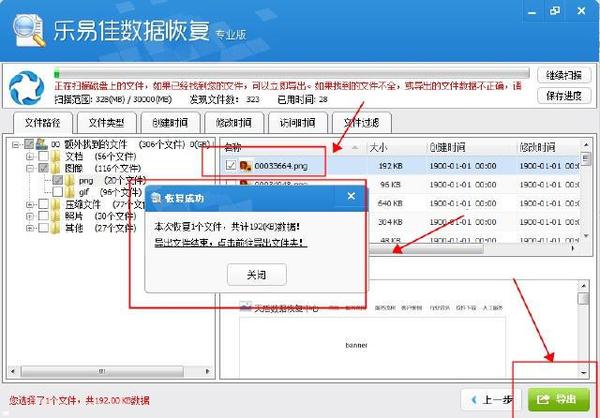The image size is (600, 418).
Task: Click file list vertical scrollbar up arrow
Action: pyautogui.click(x=585, y=145)
